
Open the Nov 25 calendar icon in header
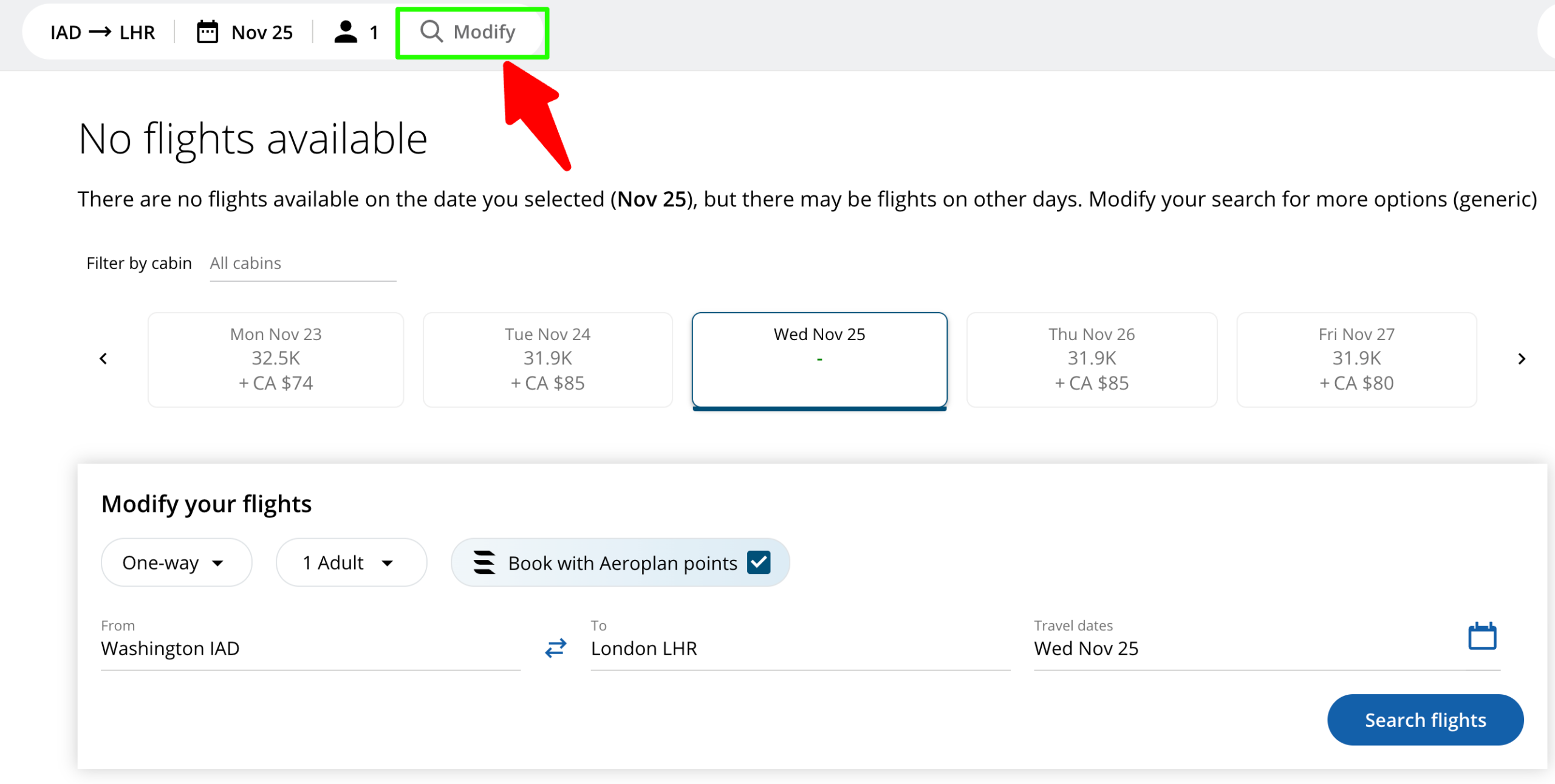click(x=207, y=32)
